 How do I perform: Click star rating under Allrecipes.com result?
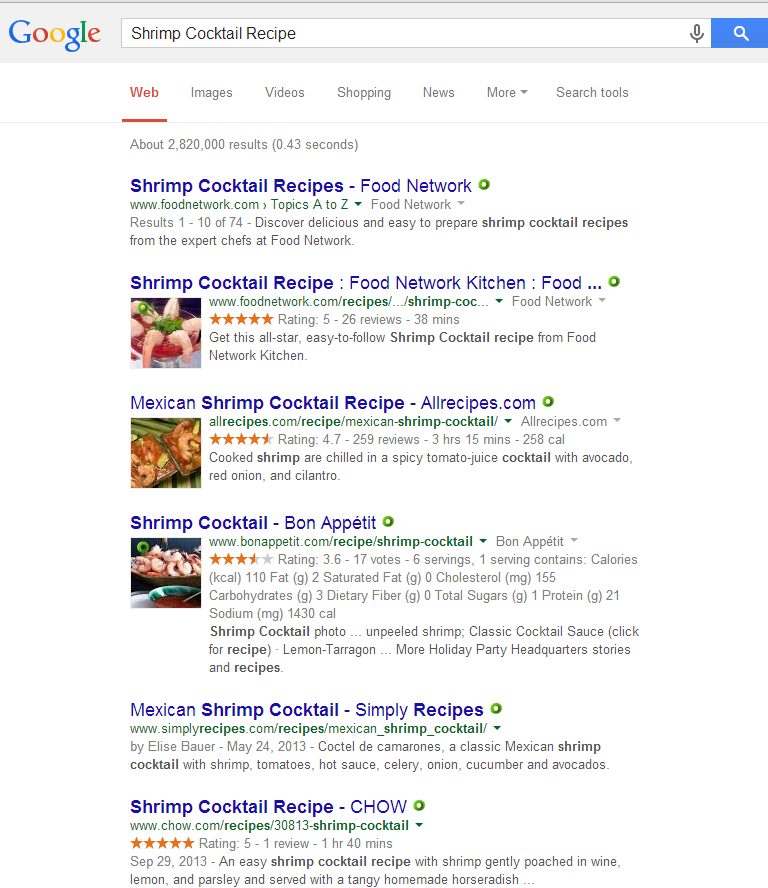coord(241,439)
